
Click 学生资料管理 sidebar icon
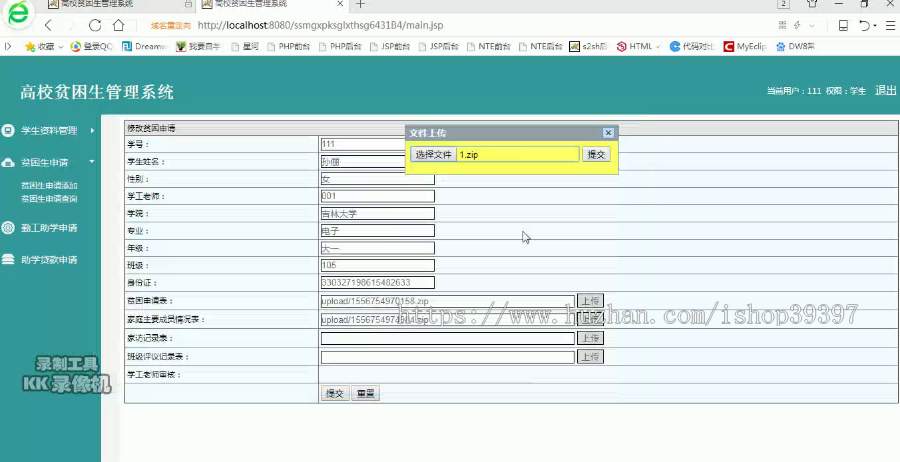(x=8, y=130)
